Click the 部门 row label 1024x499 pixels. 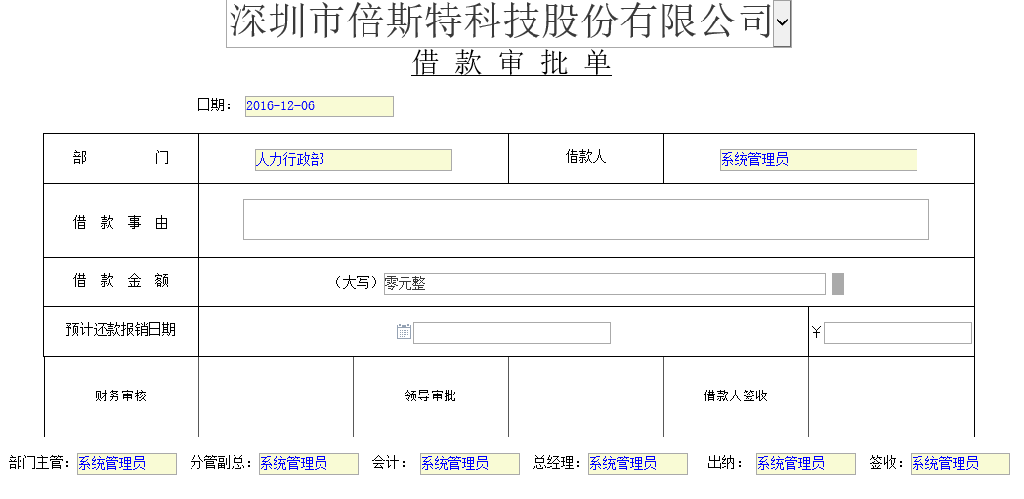[x=121, y=157]
